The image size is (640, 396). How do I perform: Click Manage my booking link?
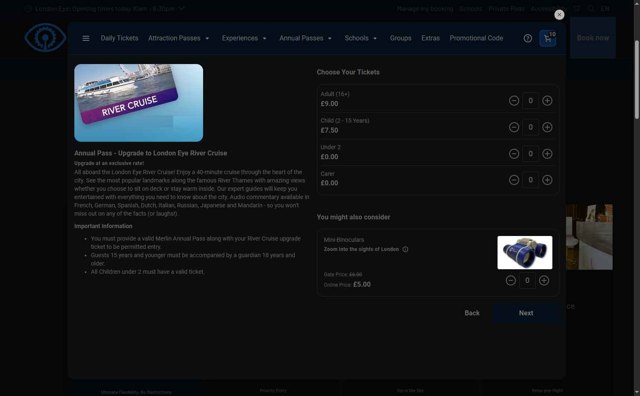pyautogui.click(x=425, y=9)
